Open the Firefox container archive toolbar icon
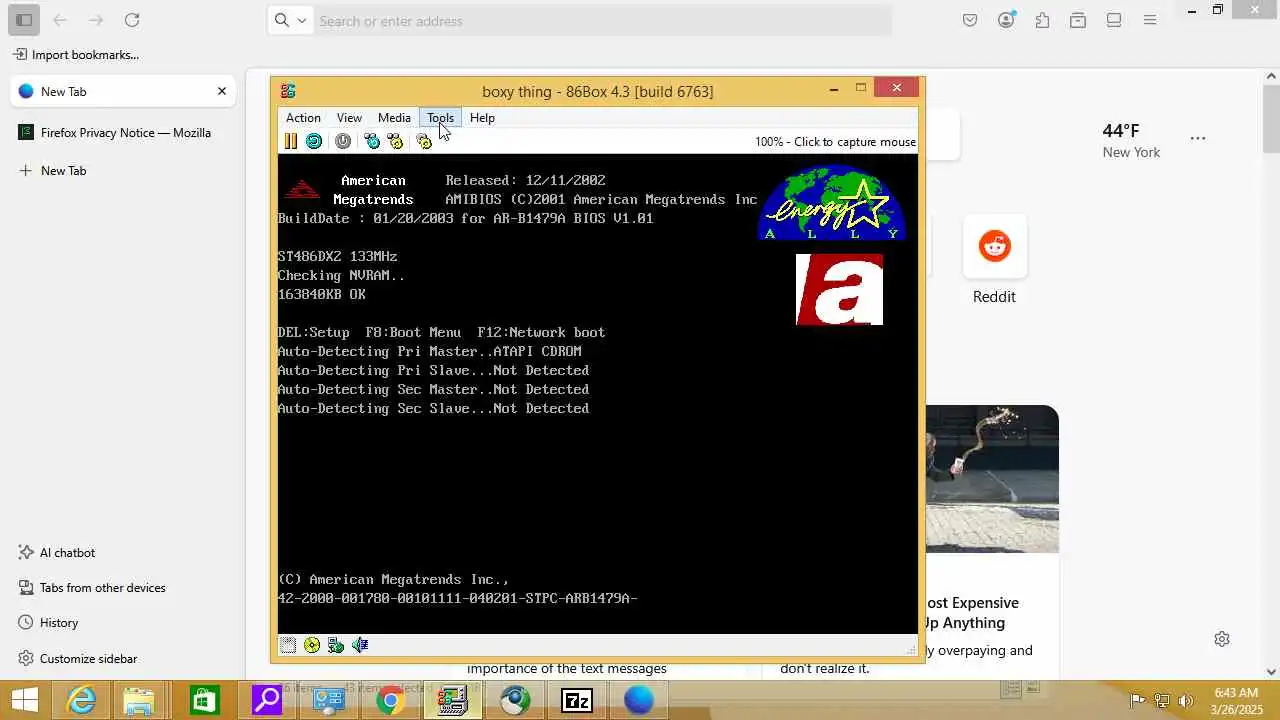This screenshot has width=1280, height=720. pyautogui.click(x=1078, y=20)
